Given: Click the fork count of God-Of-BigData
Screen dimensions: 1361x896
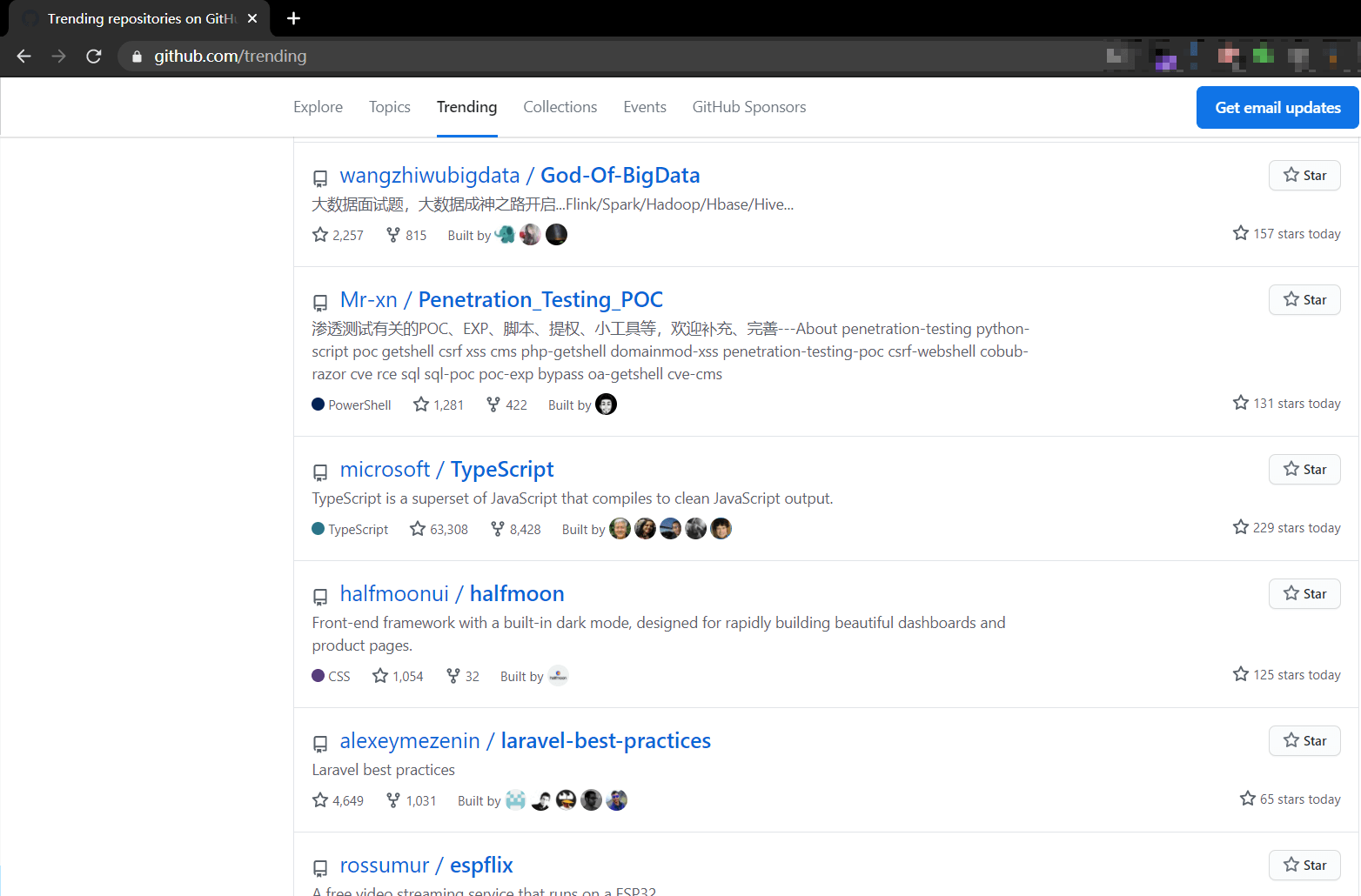Looking at the screenshot, I should 406,235.
